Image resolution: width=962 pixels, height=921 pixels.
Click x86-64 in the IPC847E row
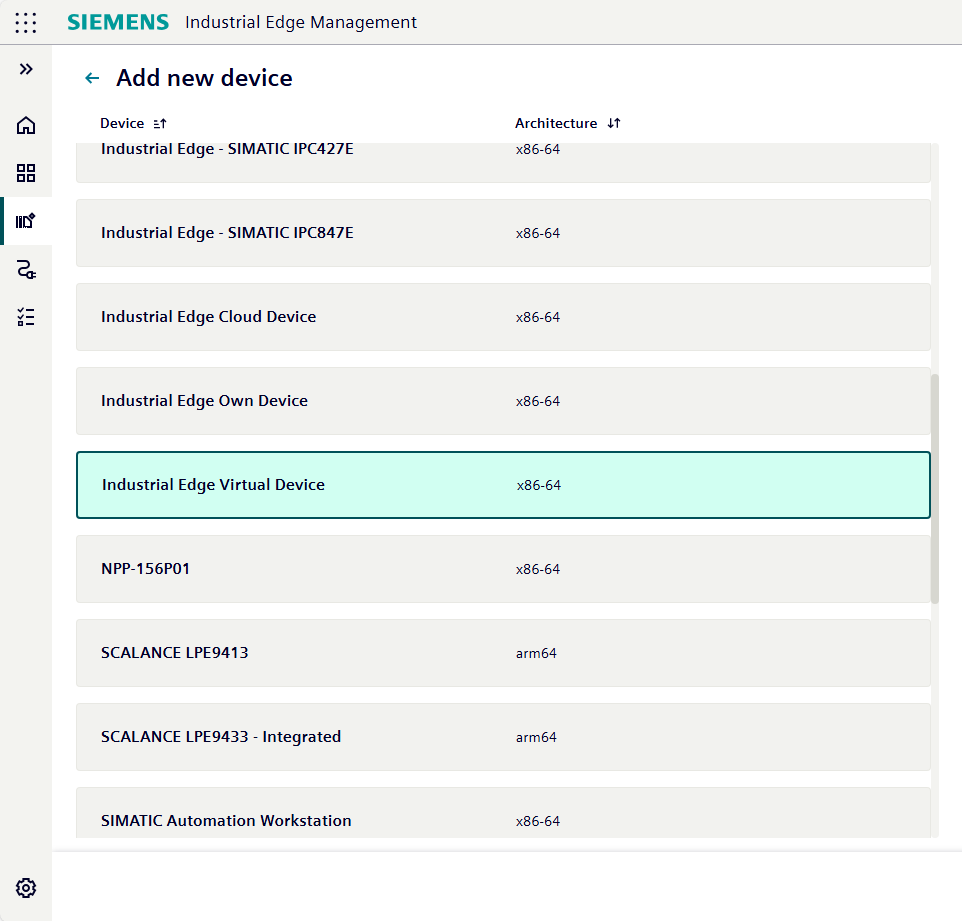538,233
